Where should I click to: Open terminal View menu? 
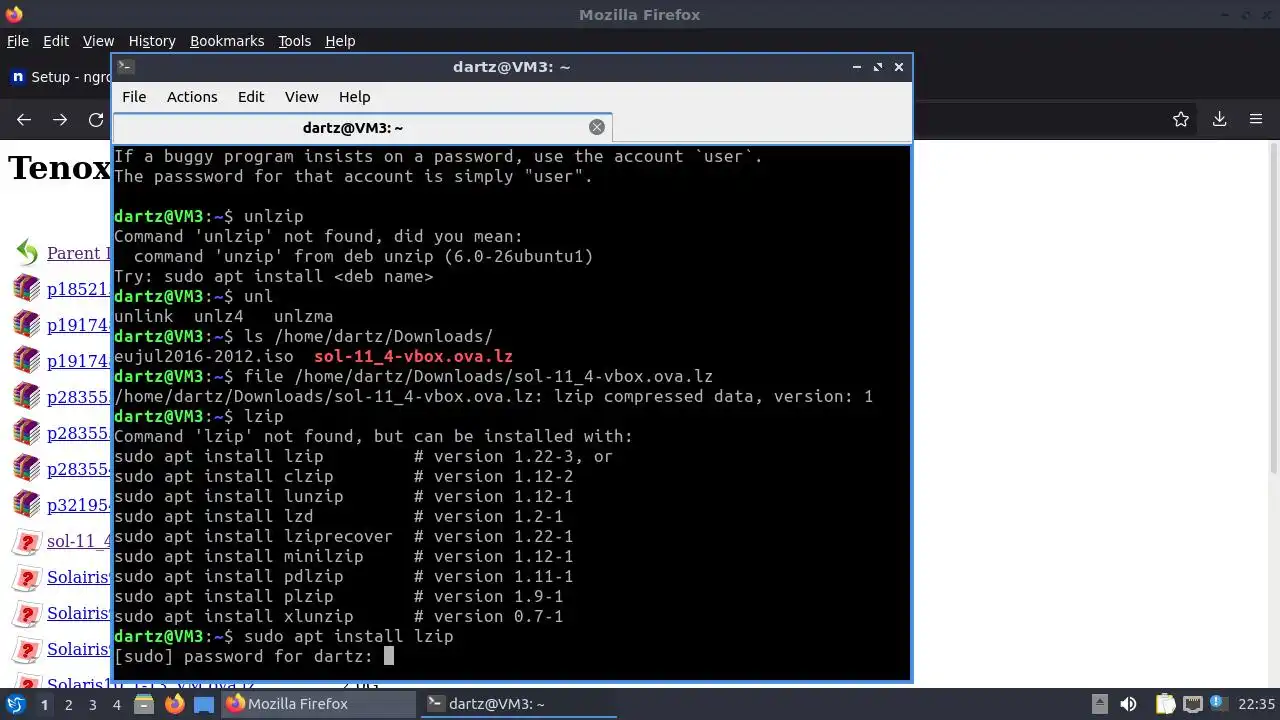(301, 97)
